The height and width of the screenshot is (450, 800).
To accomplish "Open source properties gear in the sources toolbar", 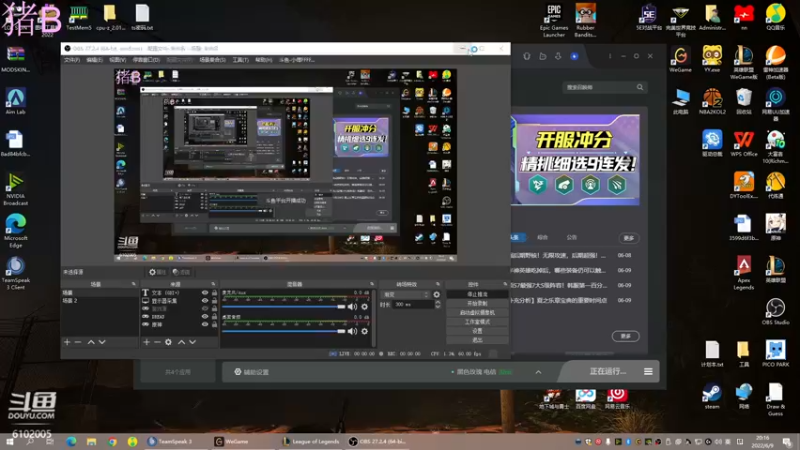I will point(168,342).
